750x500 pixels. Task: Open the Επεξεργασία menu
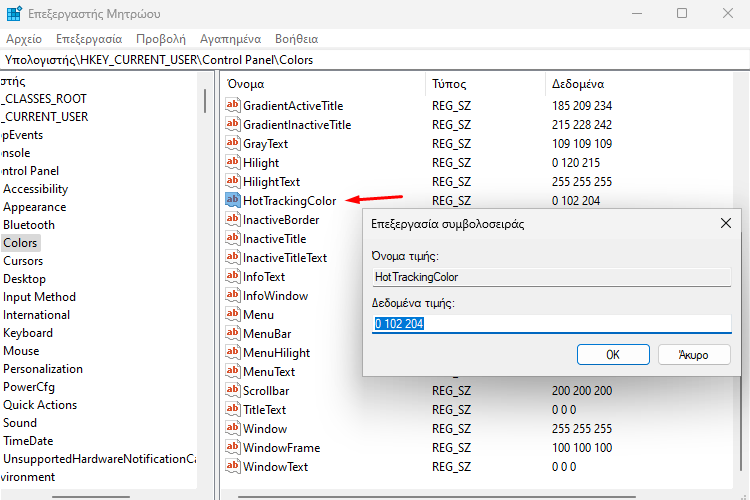point(89,39)
